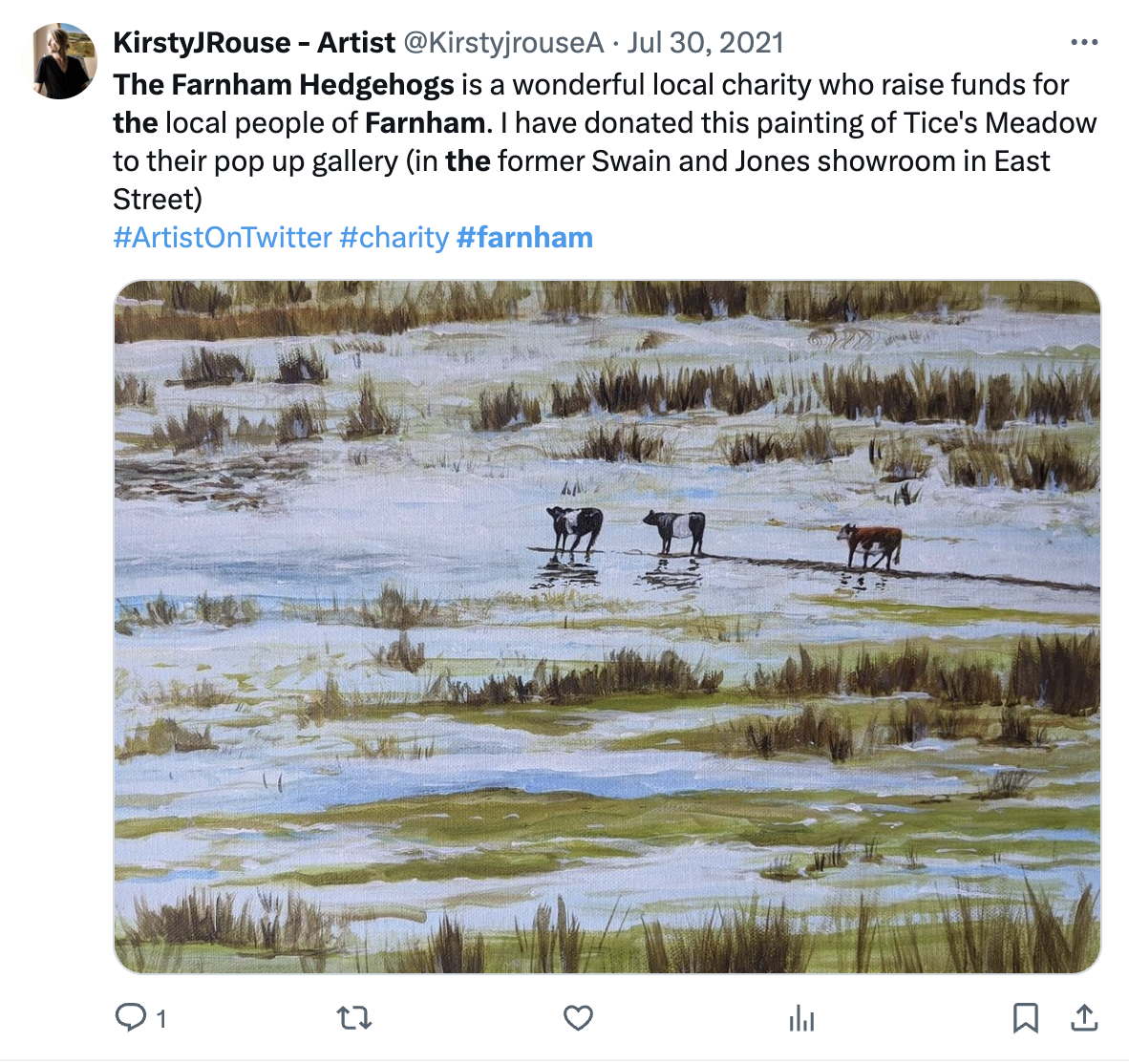The image size is (1129, 1064).
Task: View post analytics bar chart icon
Action: pos(801,1019)
